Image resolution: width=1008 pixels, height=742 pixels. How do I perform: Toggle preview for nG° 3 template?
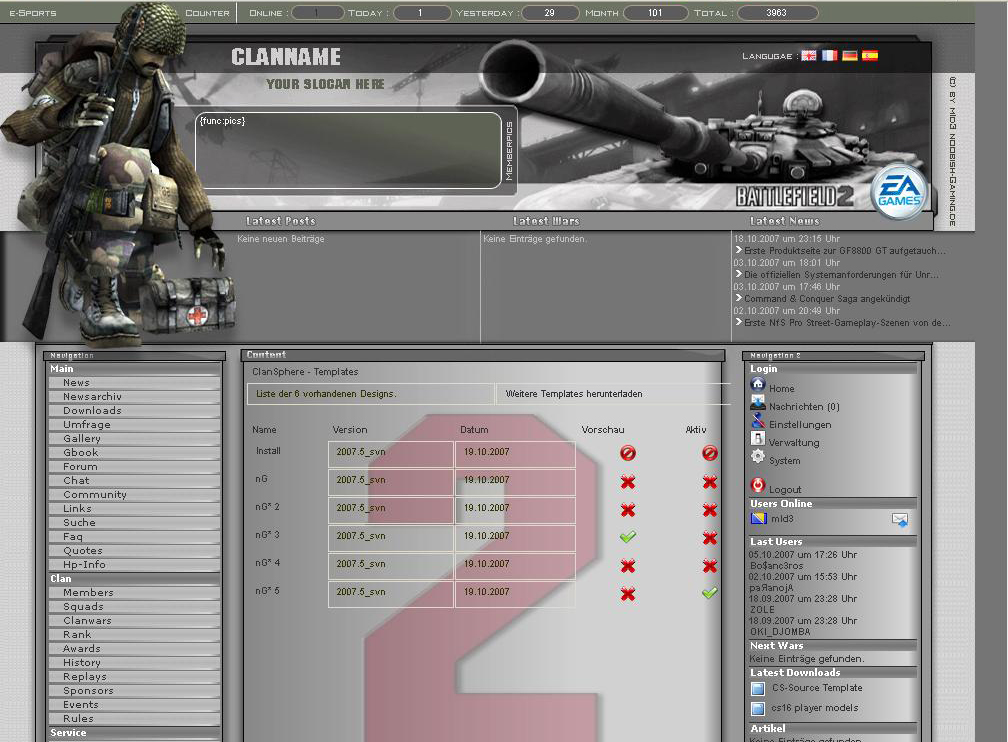point(628,537)
